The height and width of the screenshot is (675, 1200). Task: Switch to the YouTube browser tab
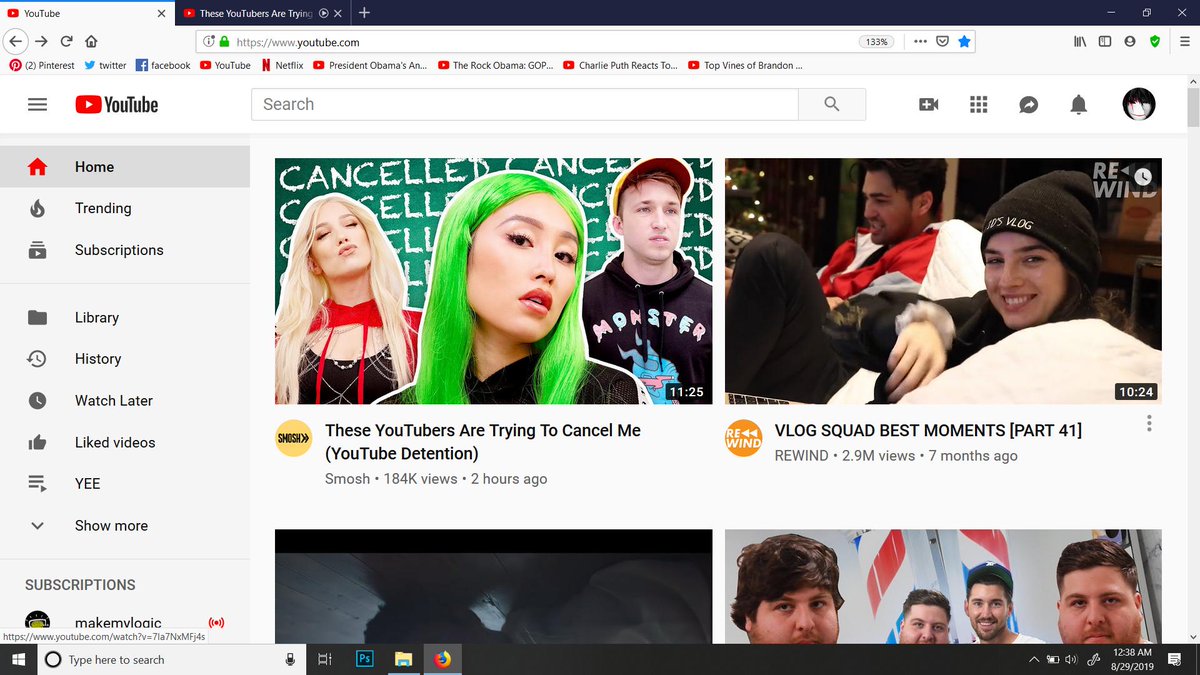tap(87, 13)
